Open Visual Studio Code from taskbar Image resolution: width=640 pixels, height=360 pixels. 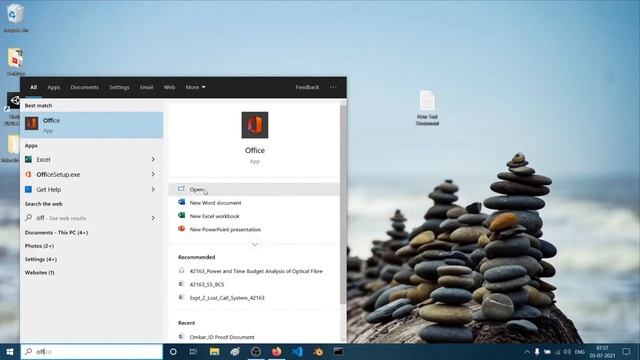click(297, 351)
